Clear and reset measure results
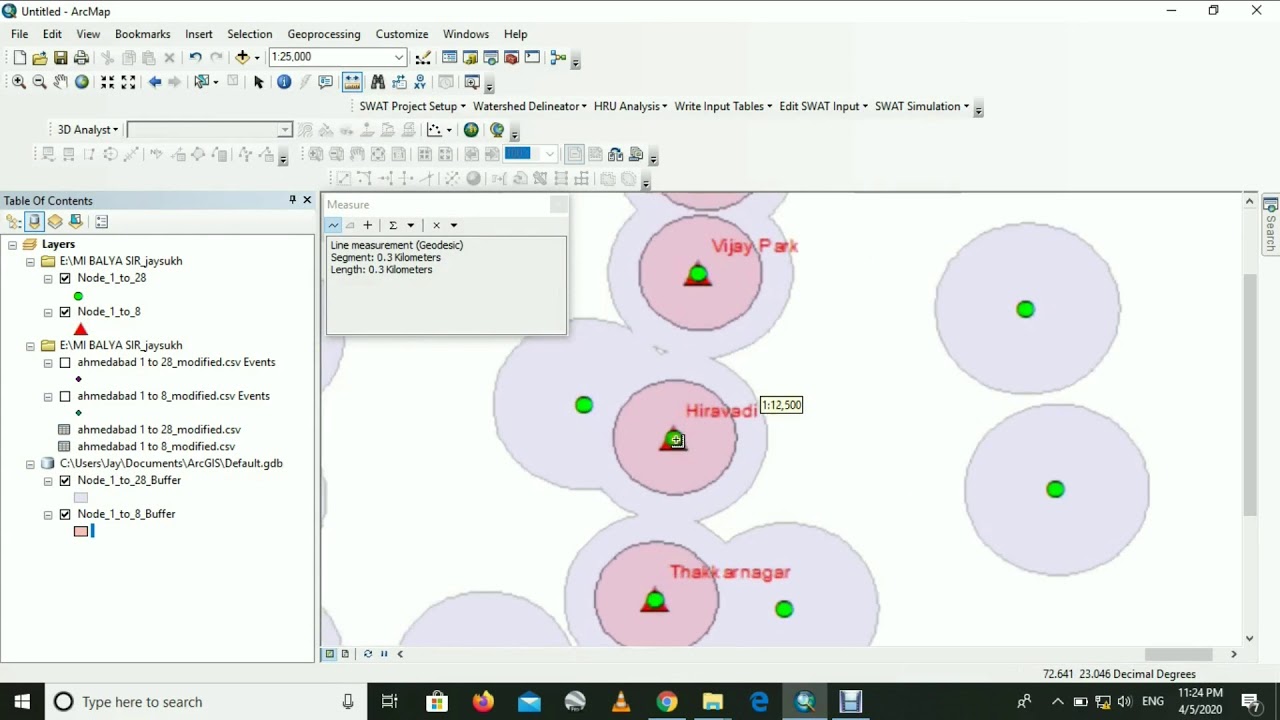This screenshot has height=720, width=1280. click(436, 225)
